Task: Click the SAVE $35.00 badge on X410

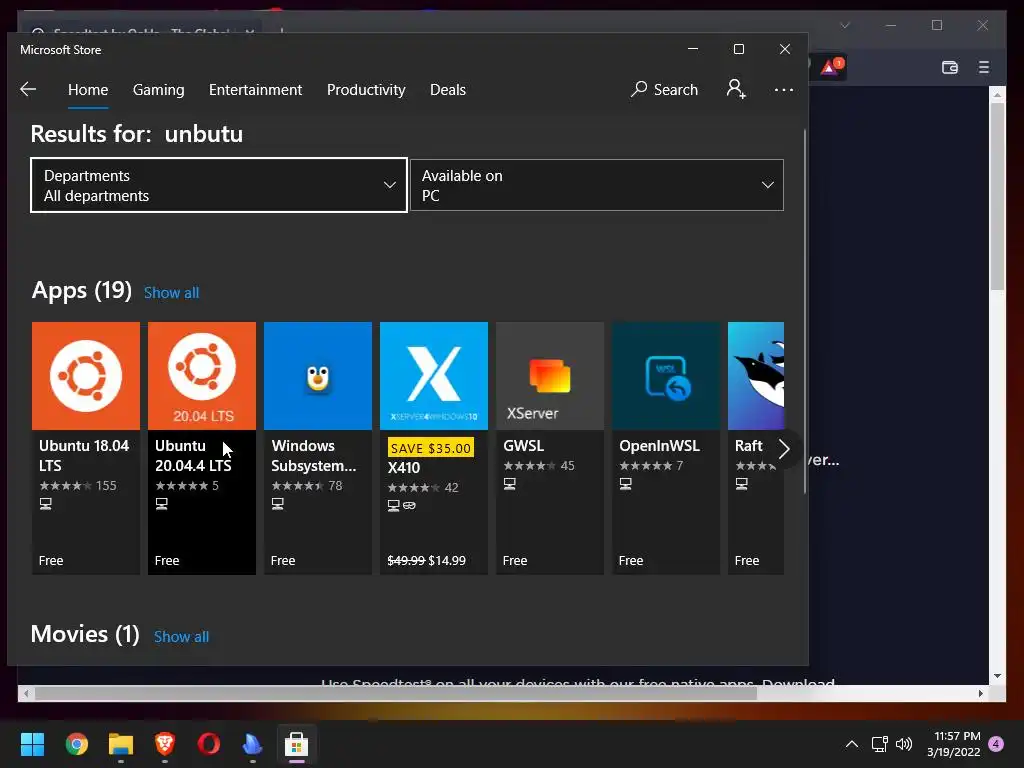Action: (430, 448)
